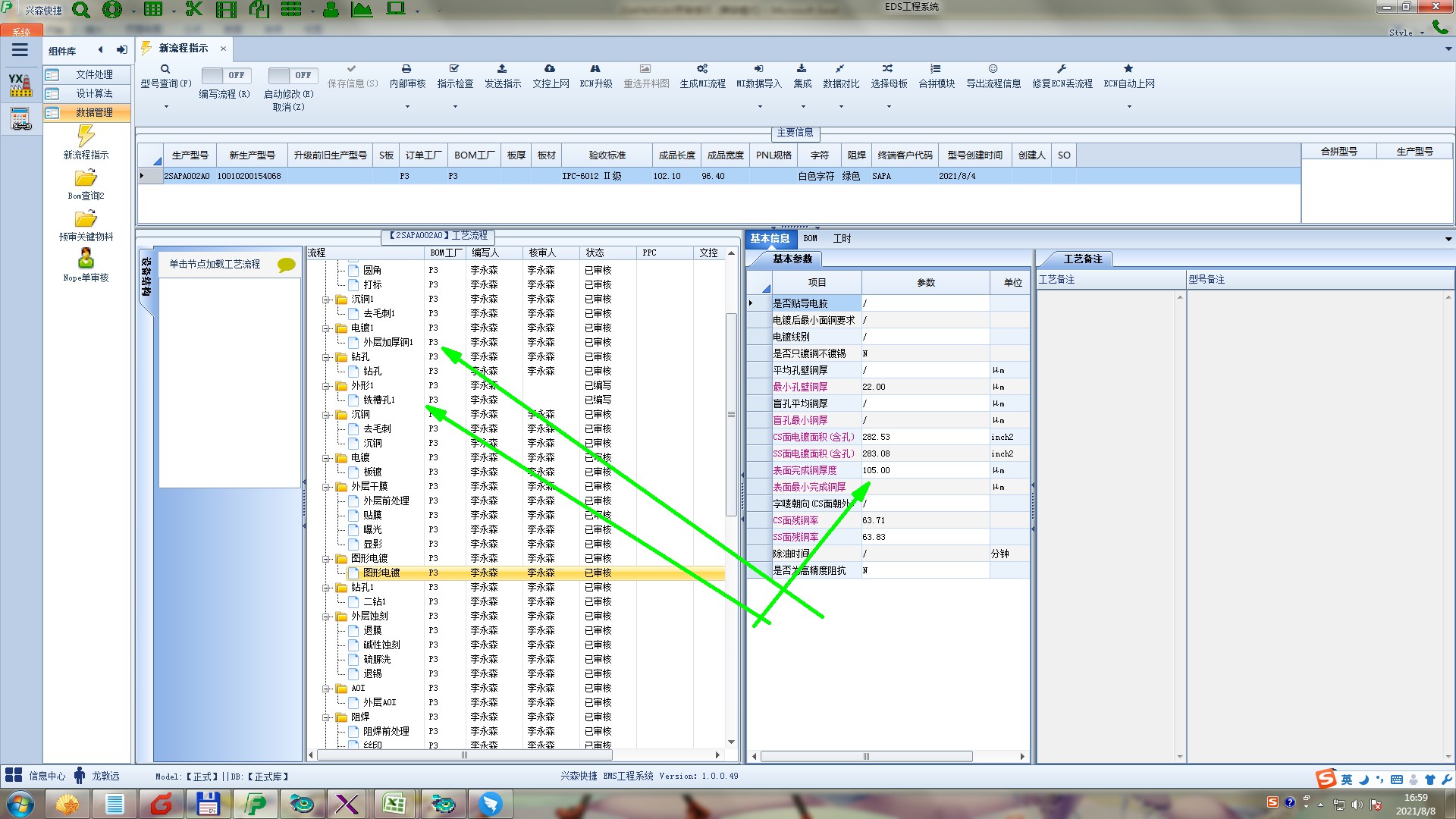Click the 发送指示 toolbar icon

[x=502, y=69]
